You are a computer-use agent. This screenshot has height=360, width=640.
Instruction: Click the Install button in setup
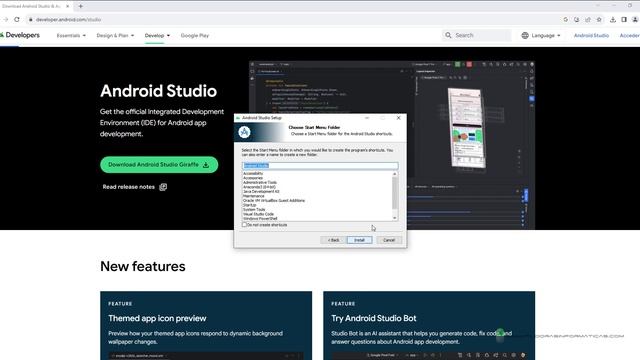tap(359, 240)
